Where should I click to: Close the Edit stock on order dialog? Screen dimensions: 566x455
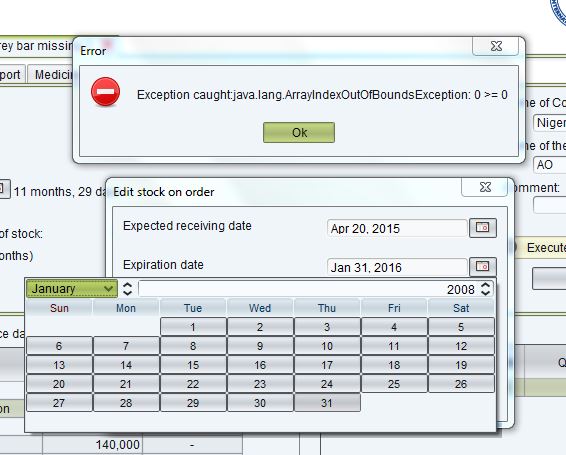pyautogui.click(x=485, y=187)
